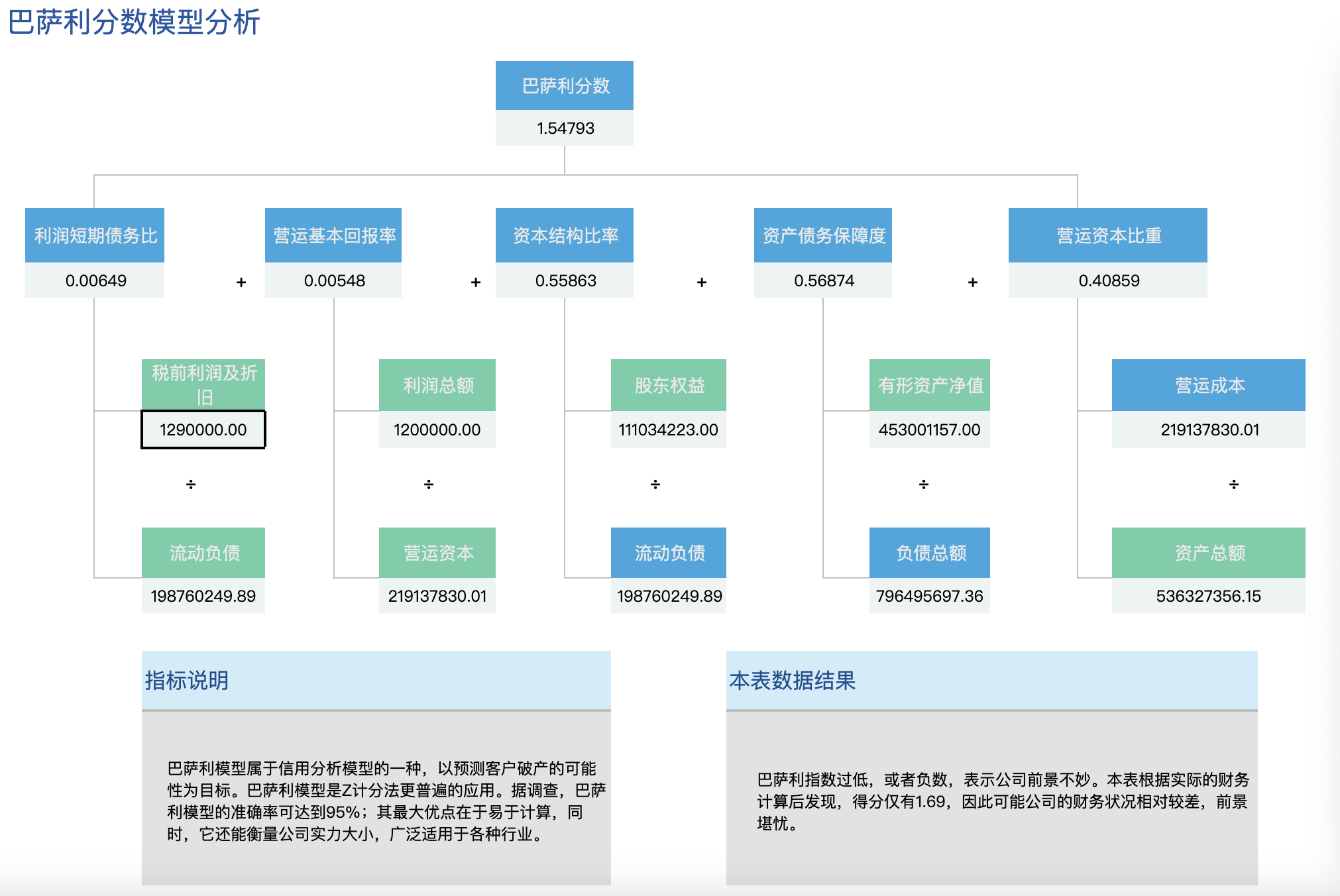Select the 利润总额 label
Screen dimensions: 1340x896
click(x=437, y=385)
